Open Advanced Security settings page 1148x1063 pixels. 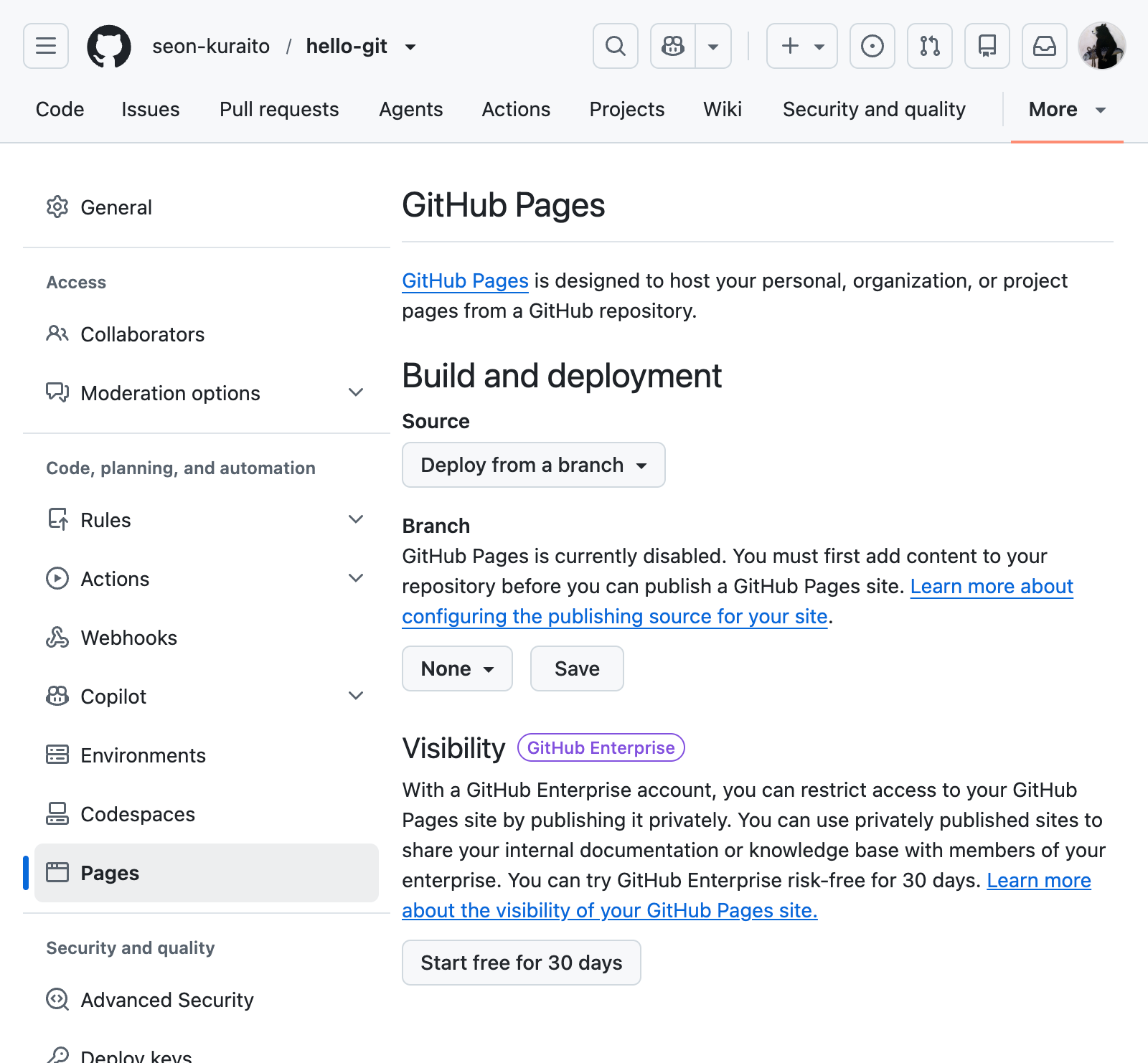tap(207, 1000)
